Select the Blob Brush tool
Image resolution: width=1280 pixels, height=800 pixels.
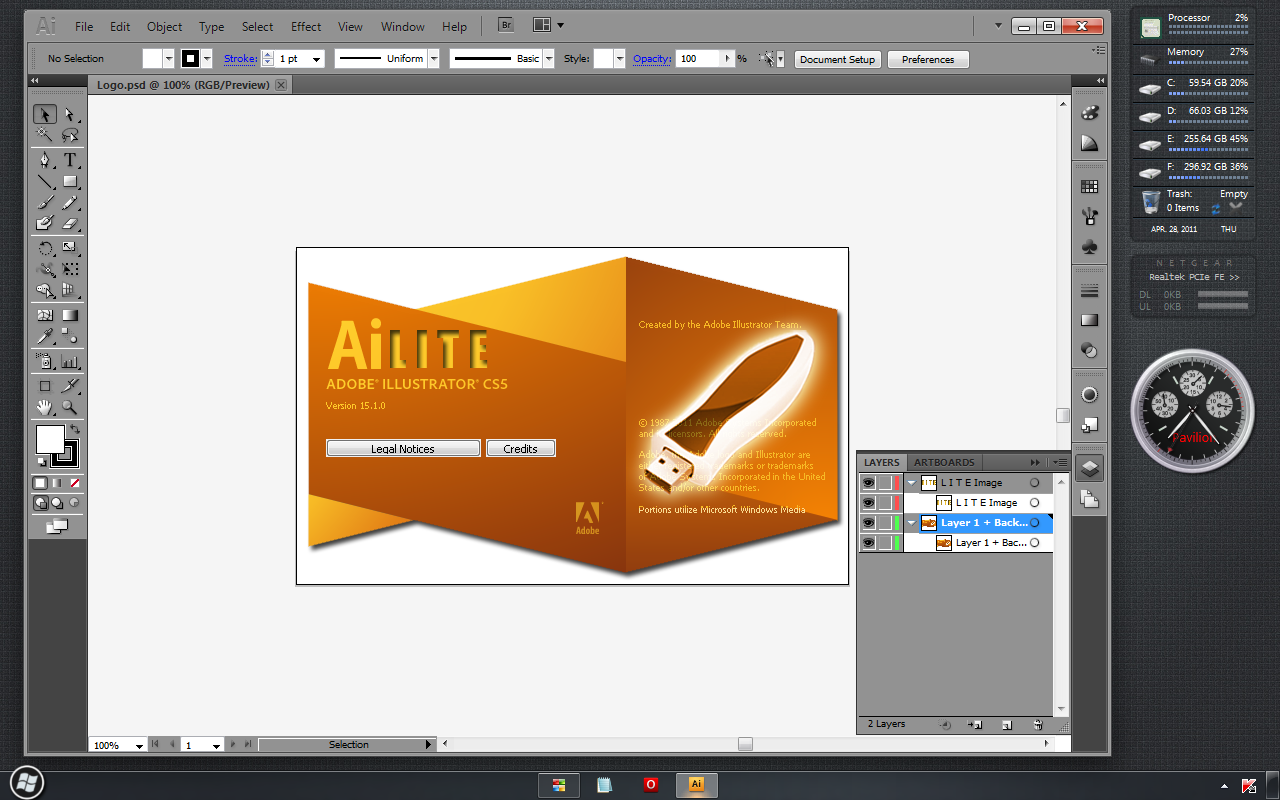click(45, 224)
